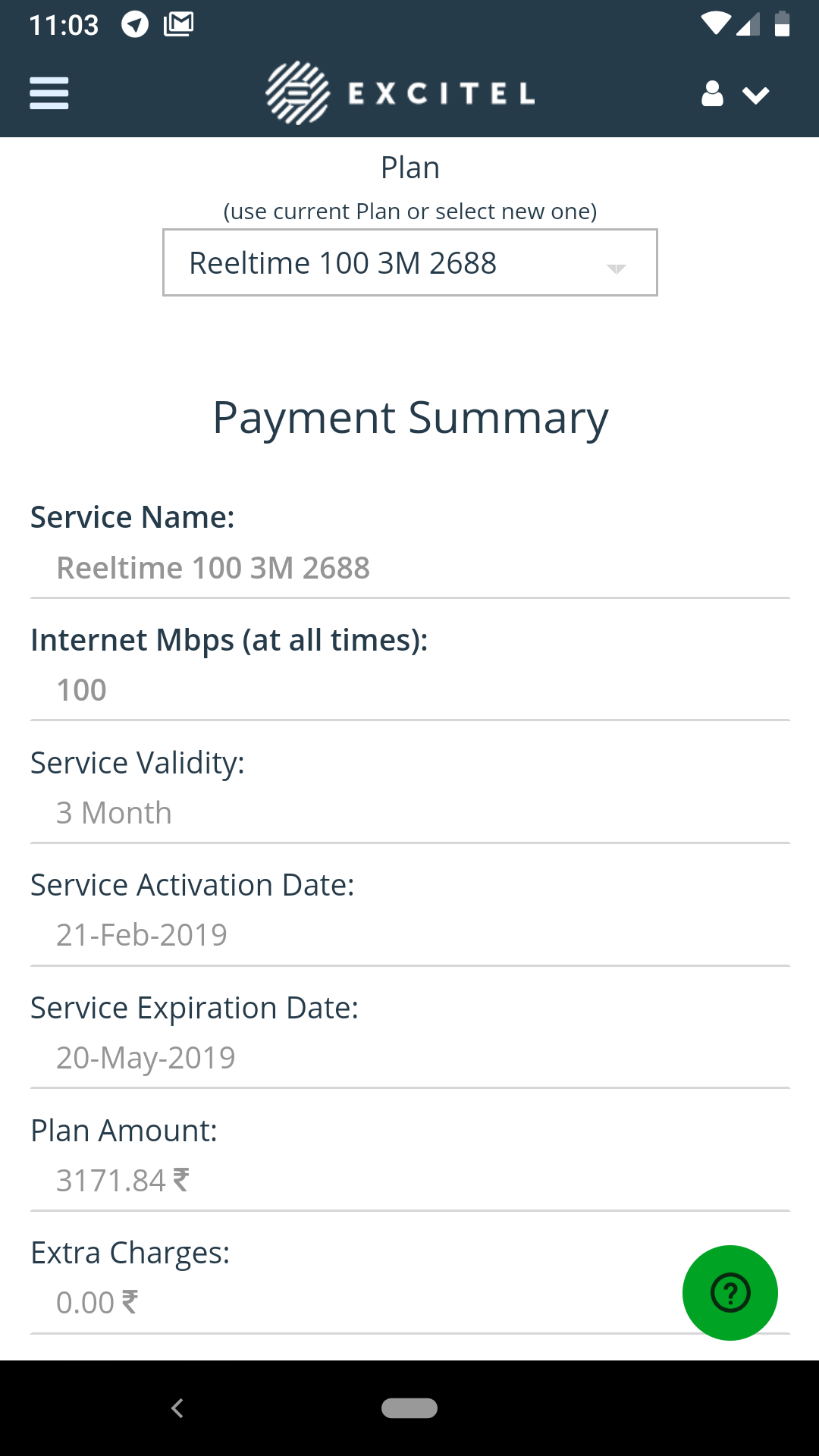This screenshot has width=819, height=1456.
Task: Tap the Gmail notification icon
Action: click(x=179, y=24)
